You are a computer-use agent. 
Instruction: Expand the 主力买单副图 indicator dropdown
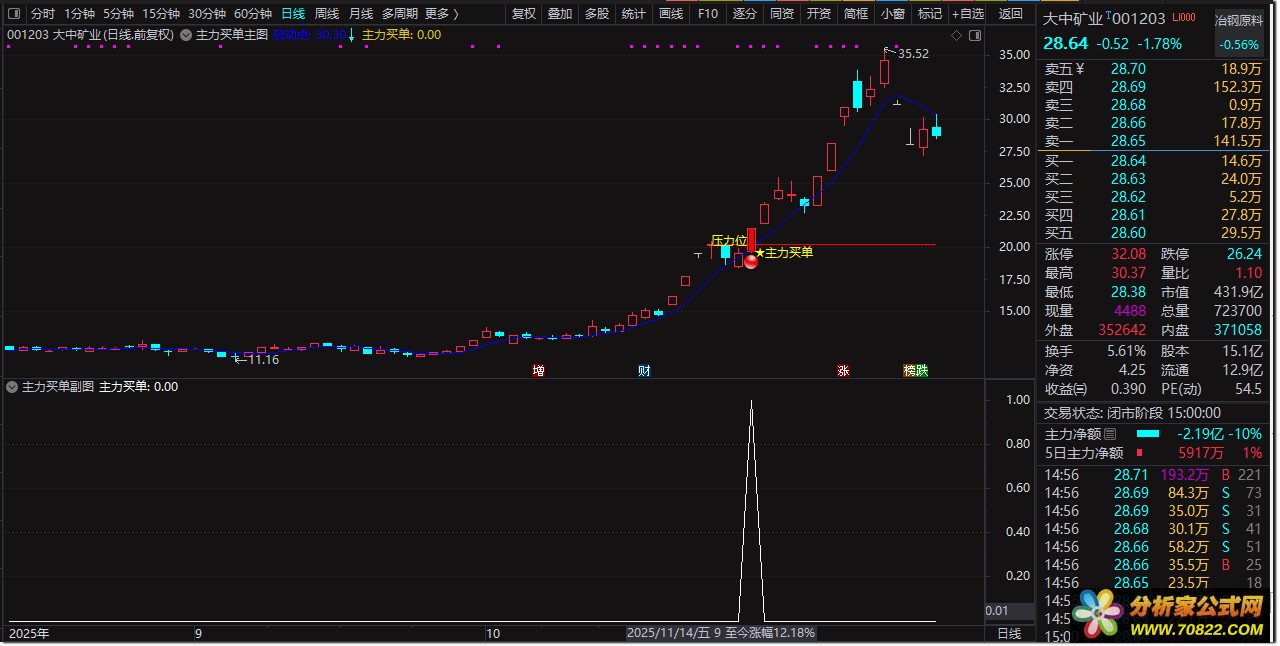(13, 386)
